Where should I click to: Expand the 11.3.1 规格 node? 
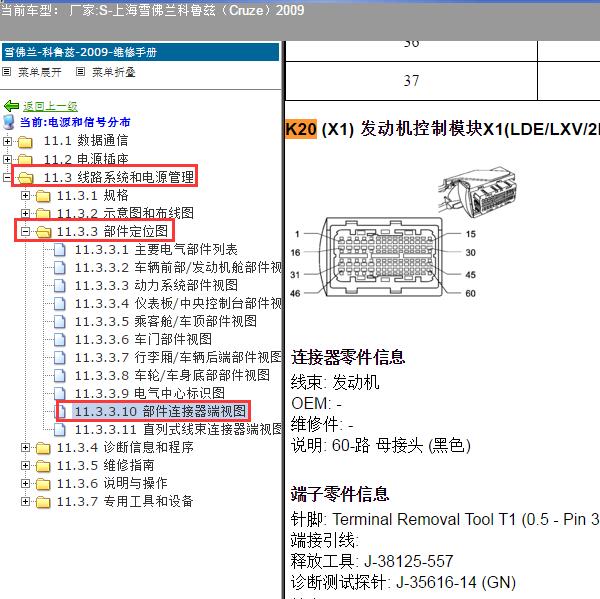point(25,196)
